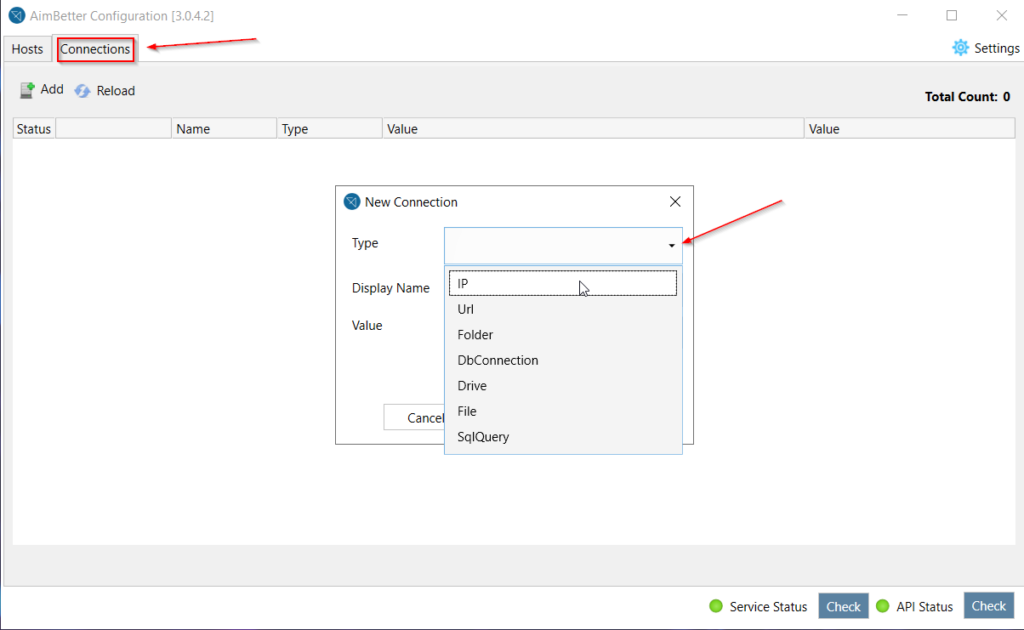Close the New Connection dialog
This screenshot has height=630, width=1024.
point(675,202)
